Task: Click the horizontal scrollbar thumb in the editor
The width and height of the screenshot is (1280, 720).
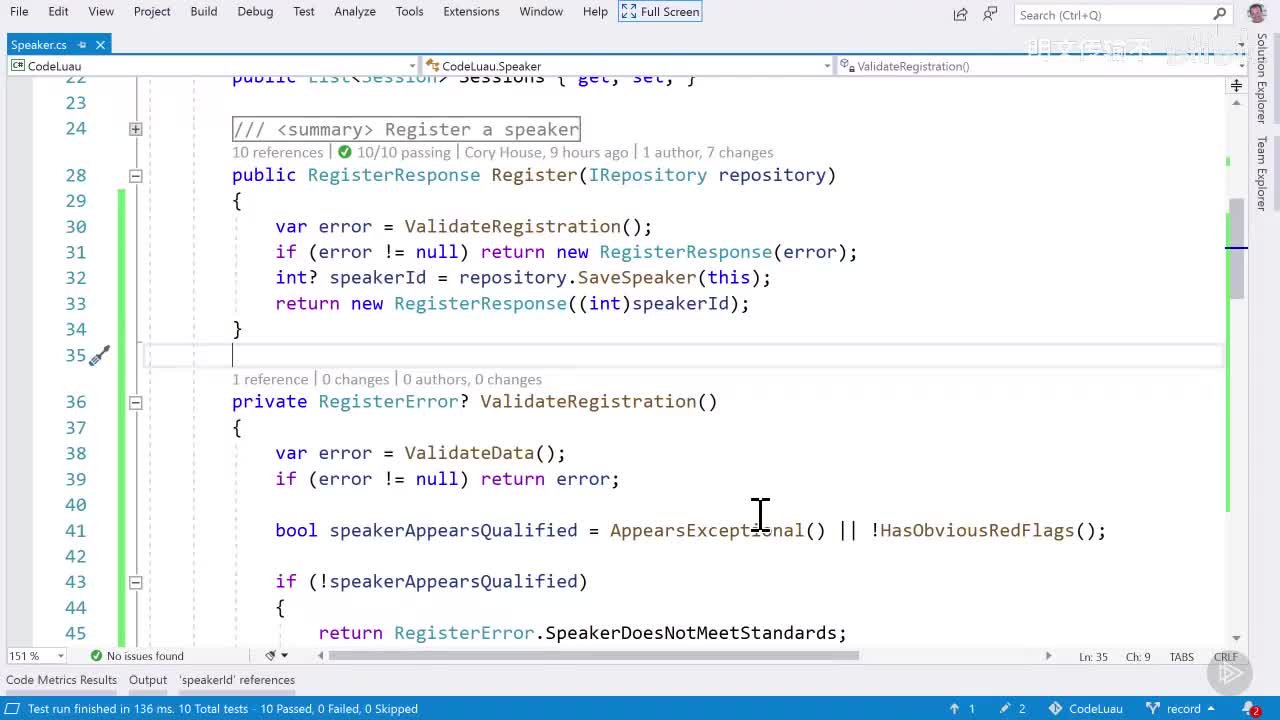Action: [x=594, y=656]
